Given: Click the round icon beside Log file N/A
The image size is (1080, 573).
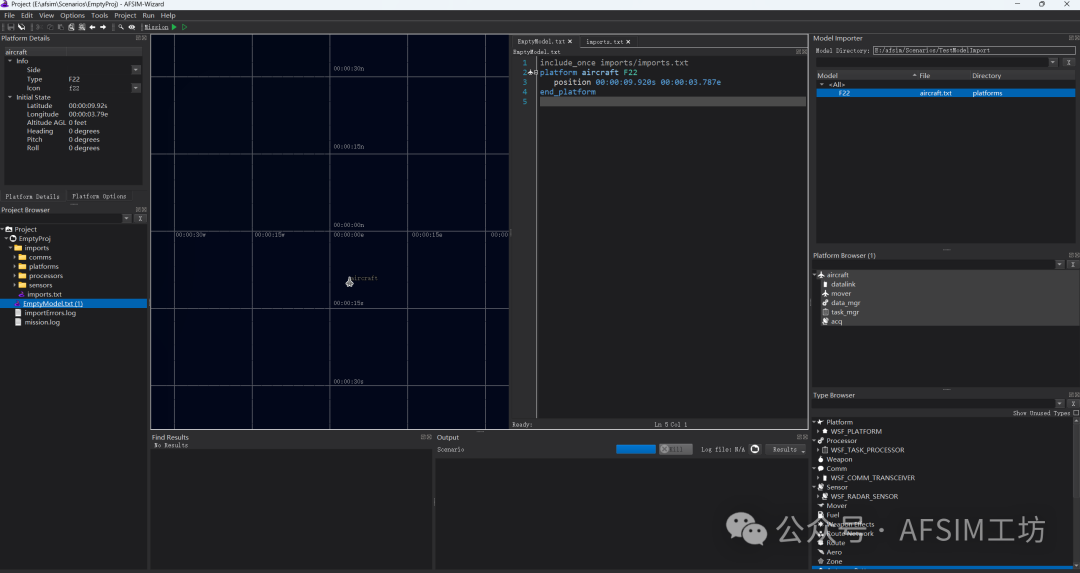Looking at the screenshot, I should click(x=755, y=449).
